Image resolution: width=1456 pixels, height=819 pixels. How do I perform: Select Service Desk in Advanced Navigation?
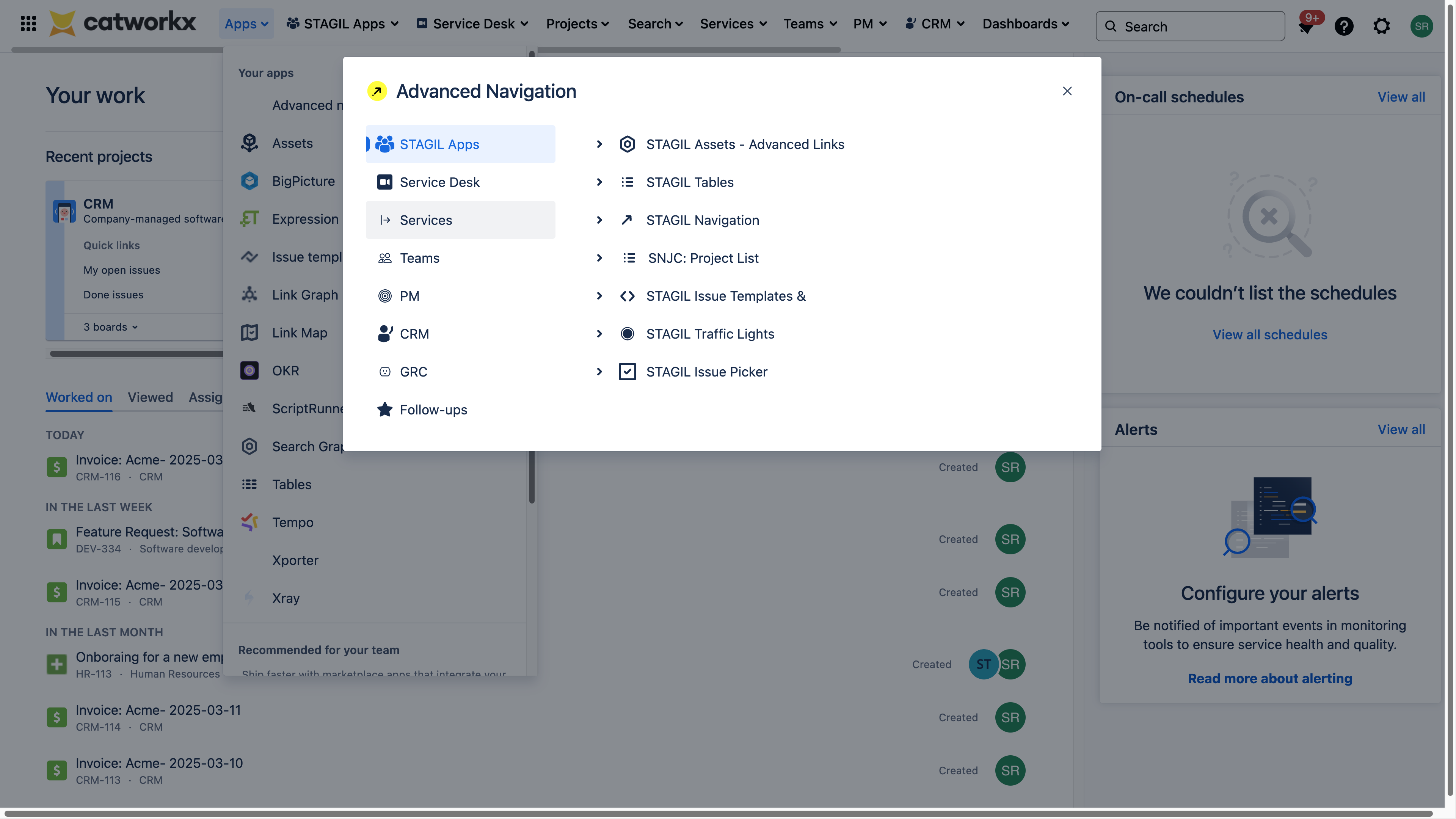point(439,182)
